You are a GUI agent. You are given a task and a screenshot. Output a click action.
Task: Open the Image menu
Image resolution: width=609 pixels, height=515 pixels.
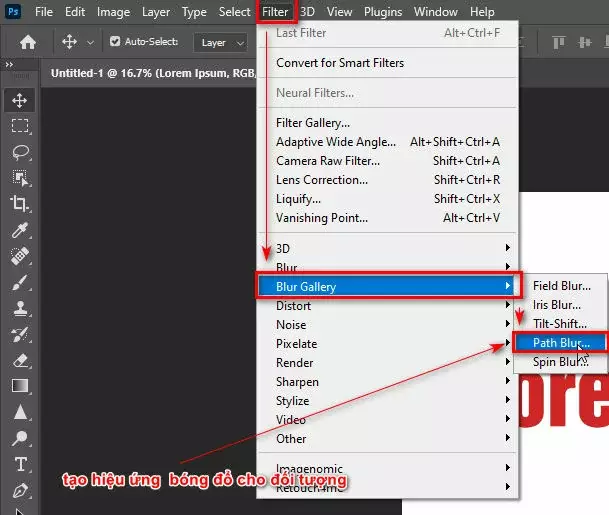113,12
